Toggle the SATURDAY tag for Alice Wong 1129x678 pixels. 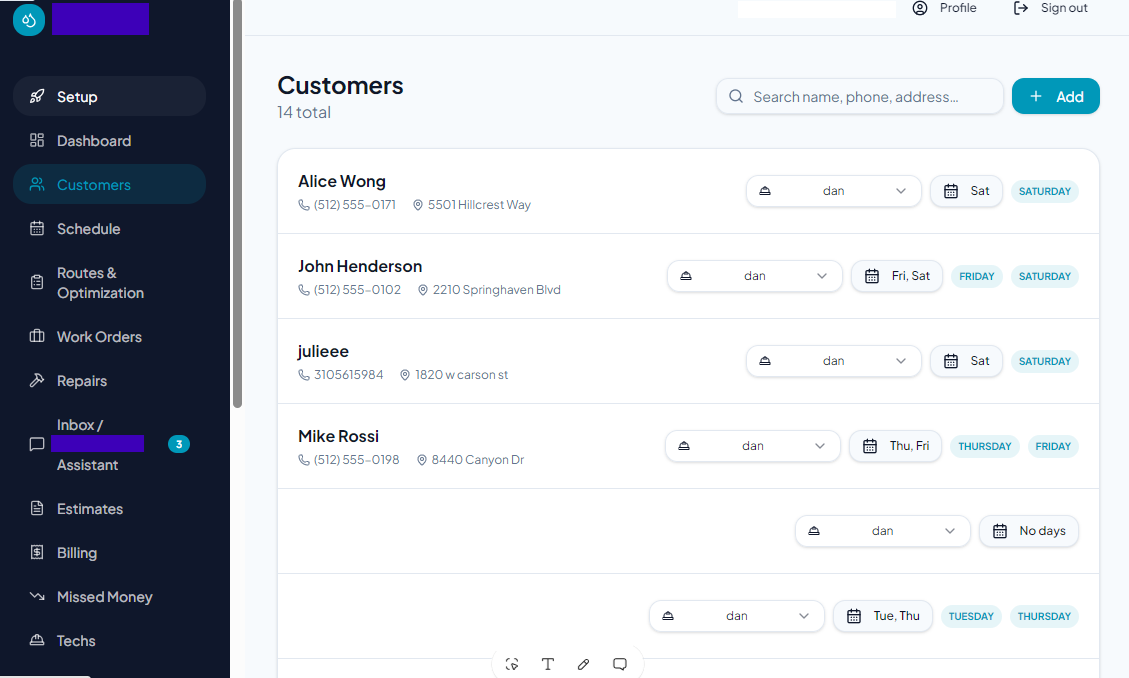point(1044,191)
